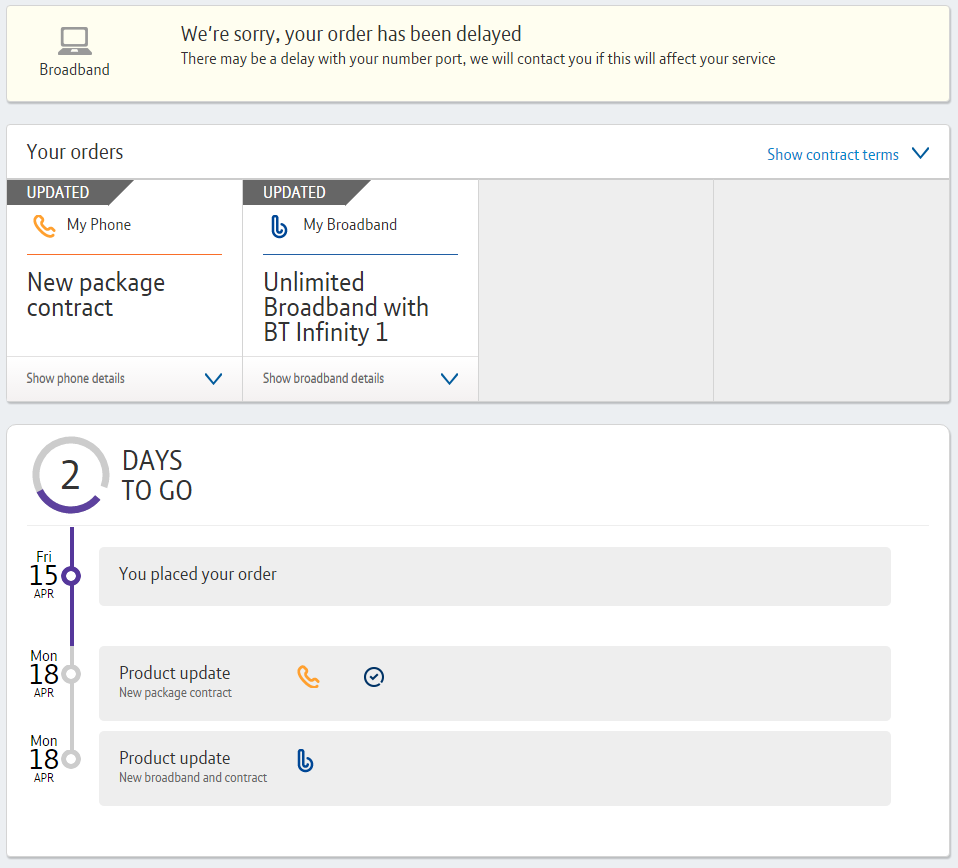Click the 'My Phone' card title
Viewport: 958px width, 868px height.
click(99, 225)
